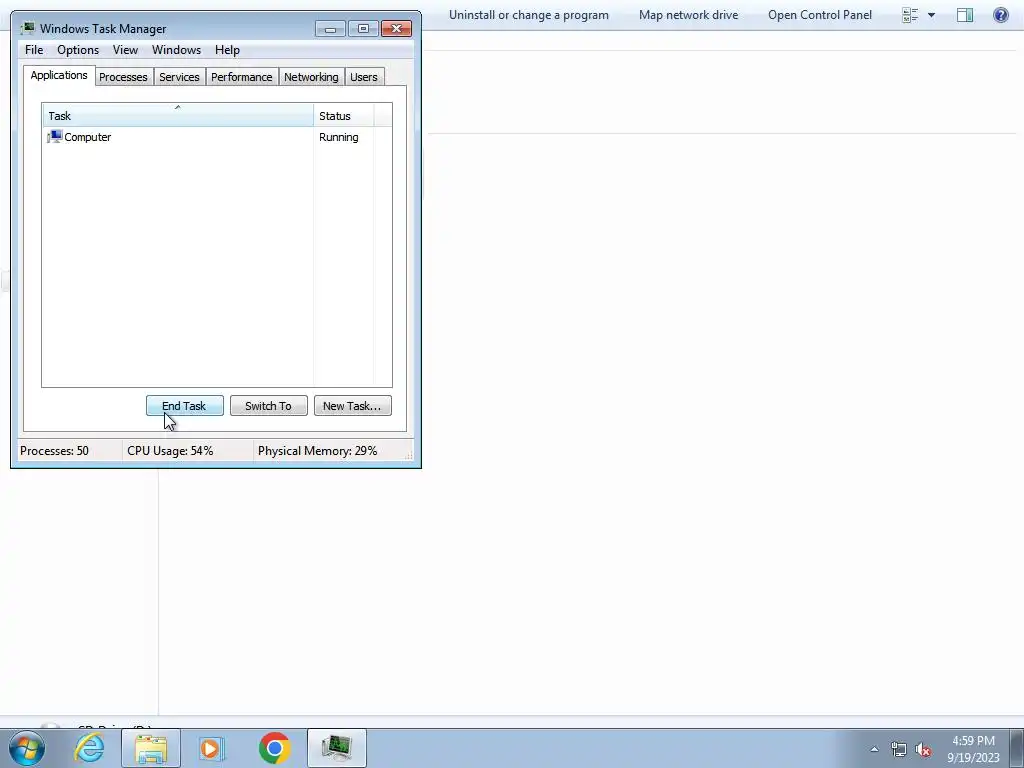This screenshot has height=768, width=1024.
Task: Click Map network drive in Explorer
Action: tap(688, 15)
